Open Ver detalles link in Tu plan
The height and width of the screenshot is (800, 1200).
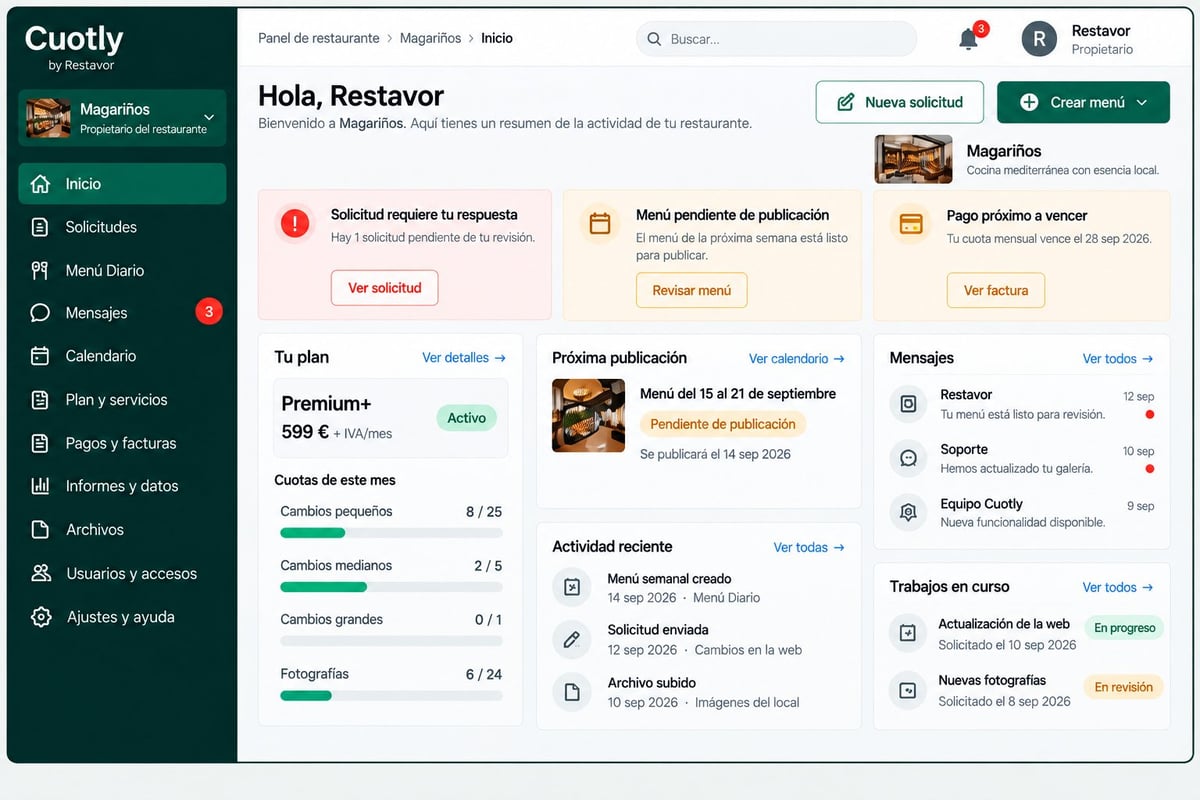464,358
